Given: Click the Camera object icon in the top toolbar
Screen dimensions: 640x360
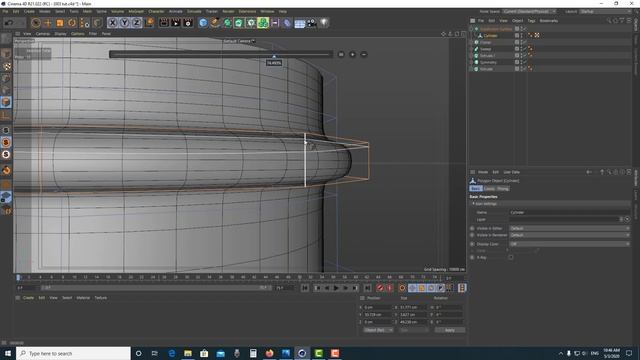Looking at the screenshot, I should [x=312, y=23].
